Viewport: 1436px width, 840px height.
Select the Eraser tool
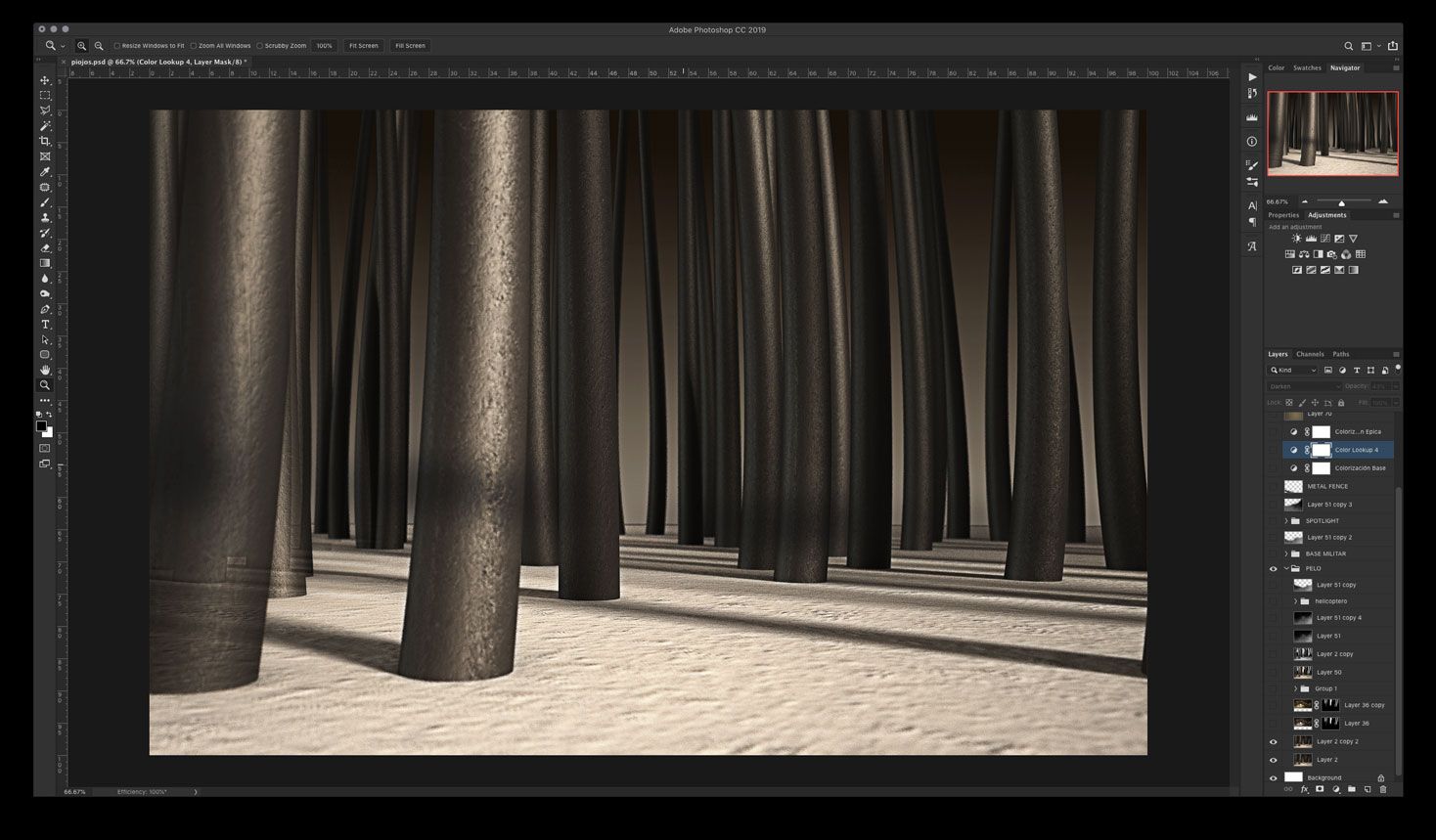coord(45,248)
